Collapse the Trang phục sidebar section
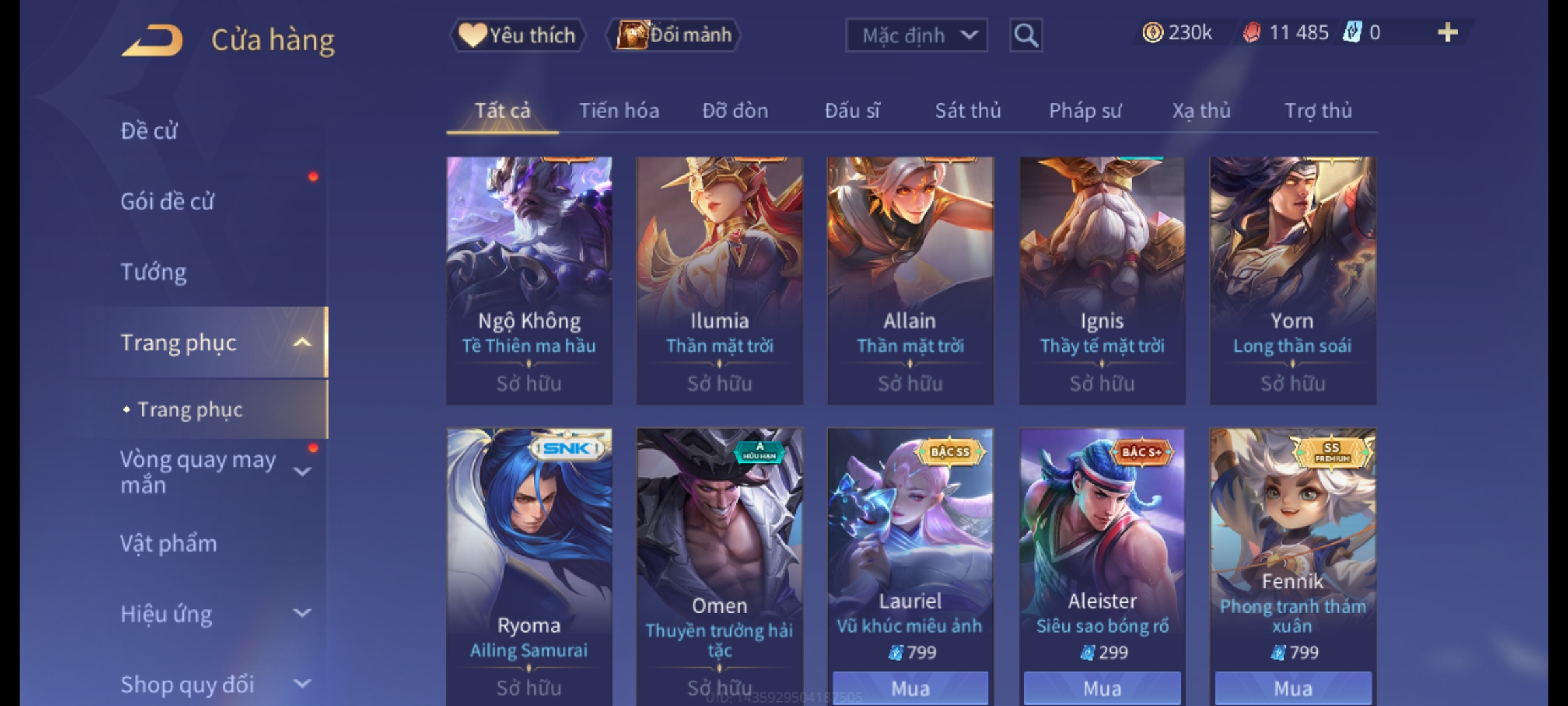This screenshot has width=1568, height=706. coord(302,342)
